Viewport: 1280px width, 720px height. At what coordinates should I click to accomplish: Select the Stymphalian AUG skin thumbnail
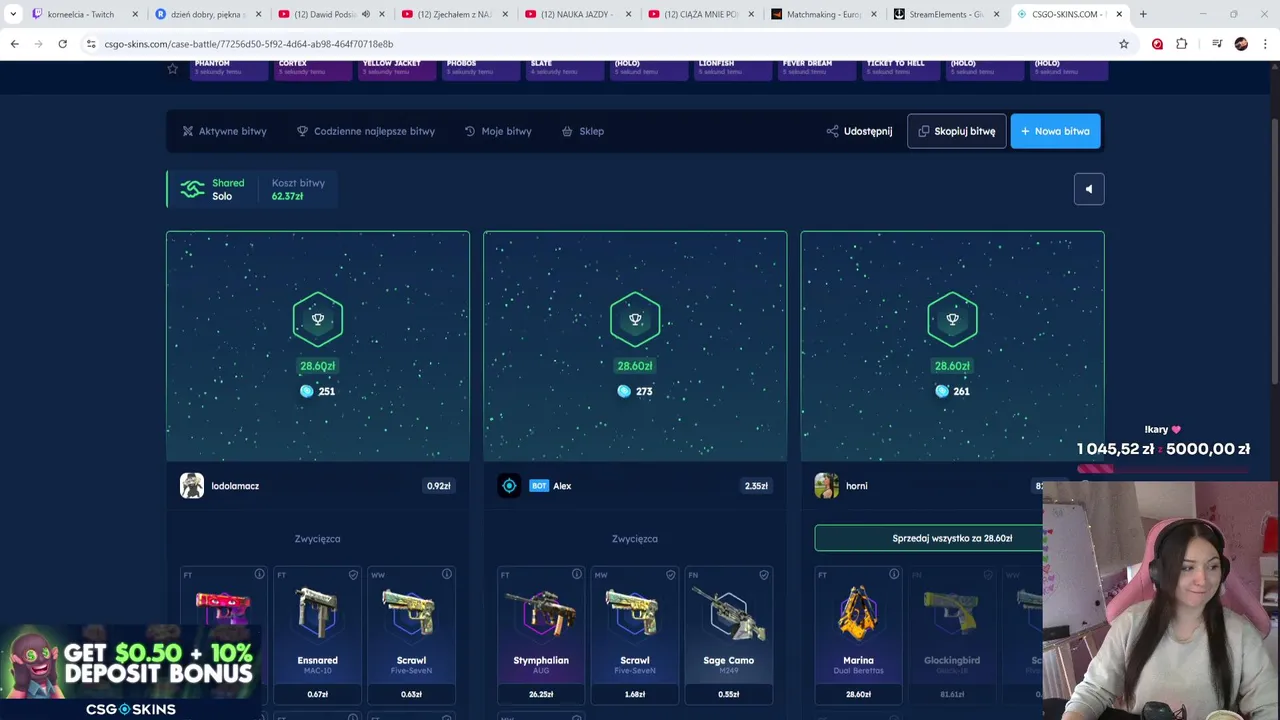point(541,612)
